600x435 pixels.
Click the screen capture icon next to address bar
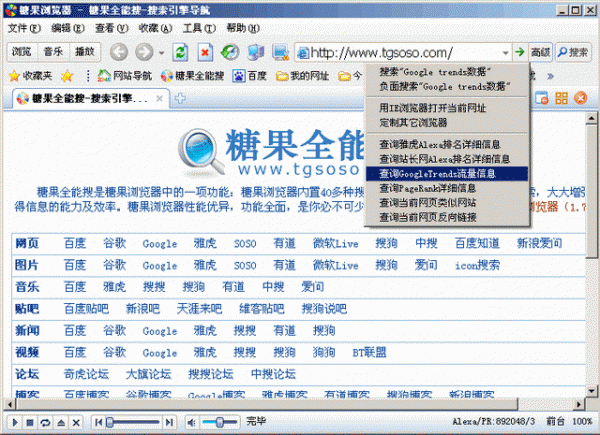pos(281,52)
